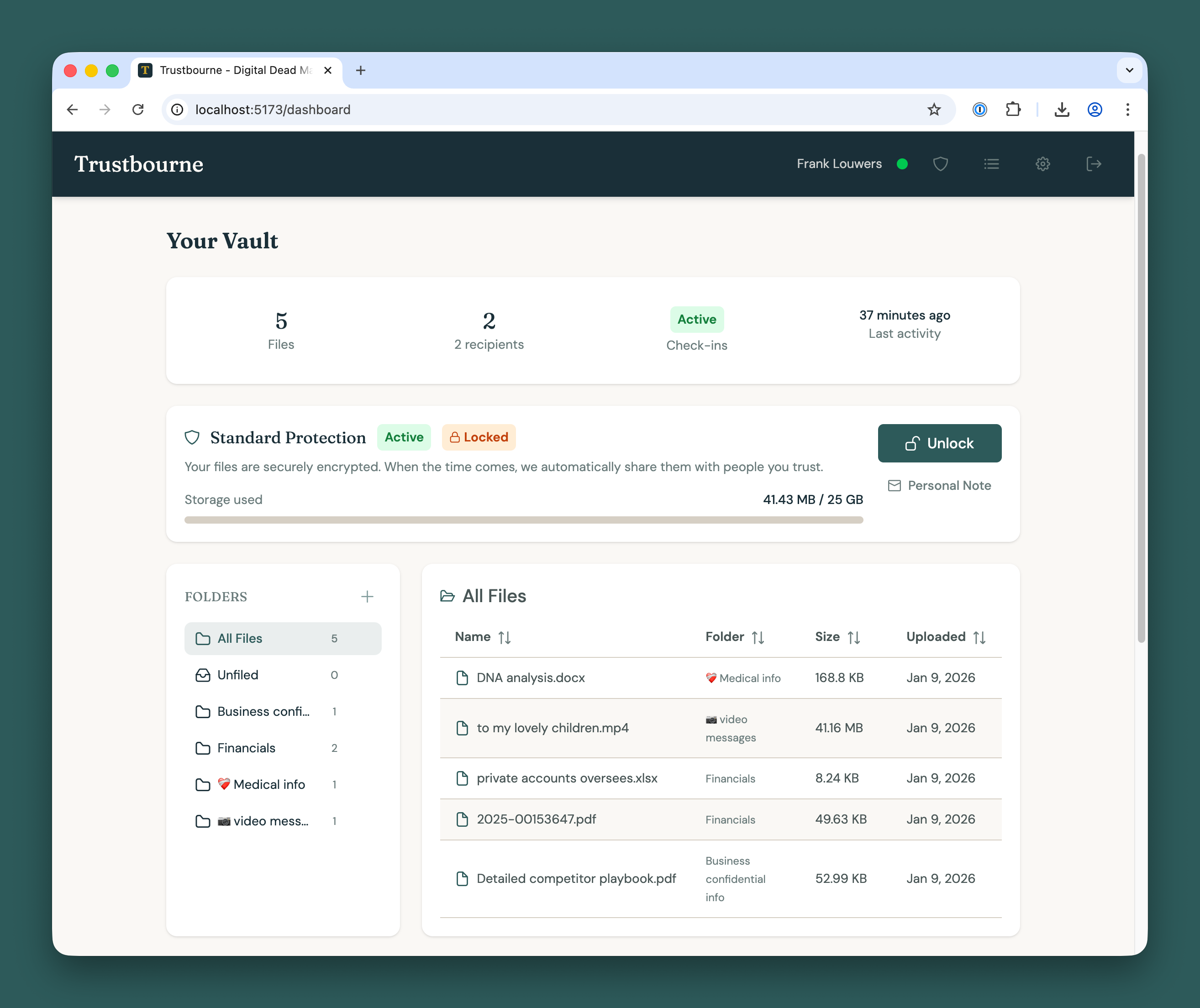
Task: Open the browser downloads icon
Action: (x=1062, y=109)
